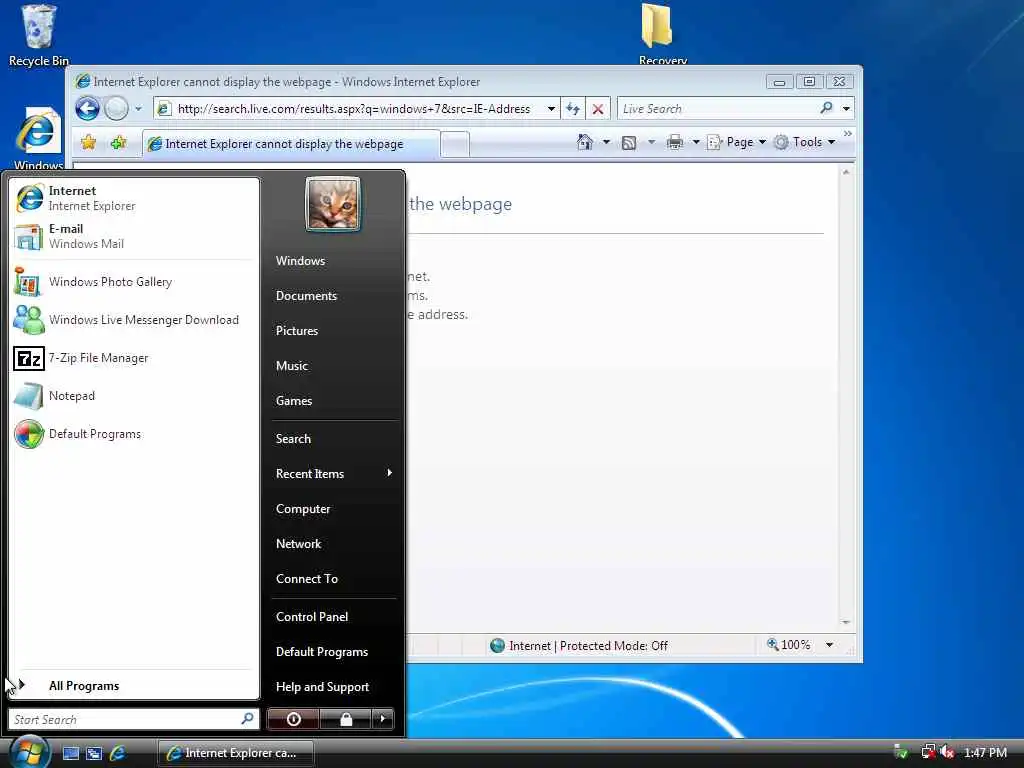Viewport: 1024px width, 768px height.
Task: Launch Windows Mail E-mail entry
Action: tap(134, 236)
